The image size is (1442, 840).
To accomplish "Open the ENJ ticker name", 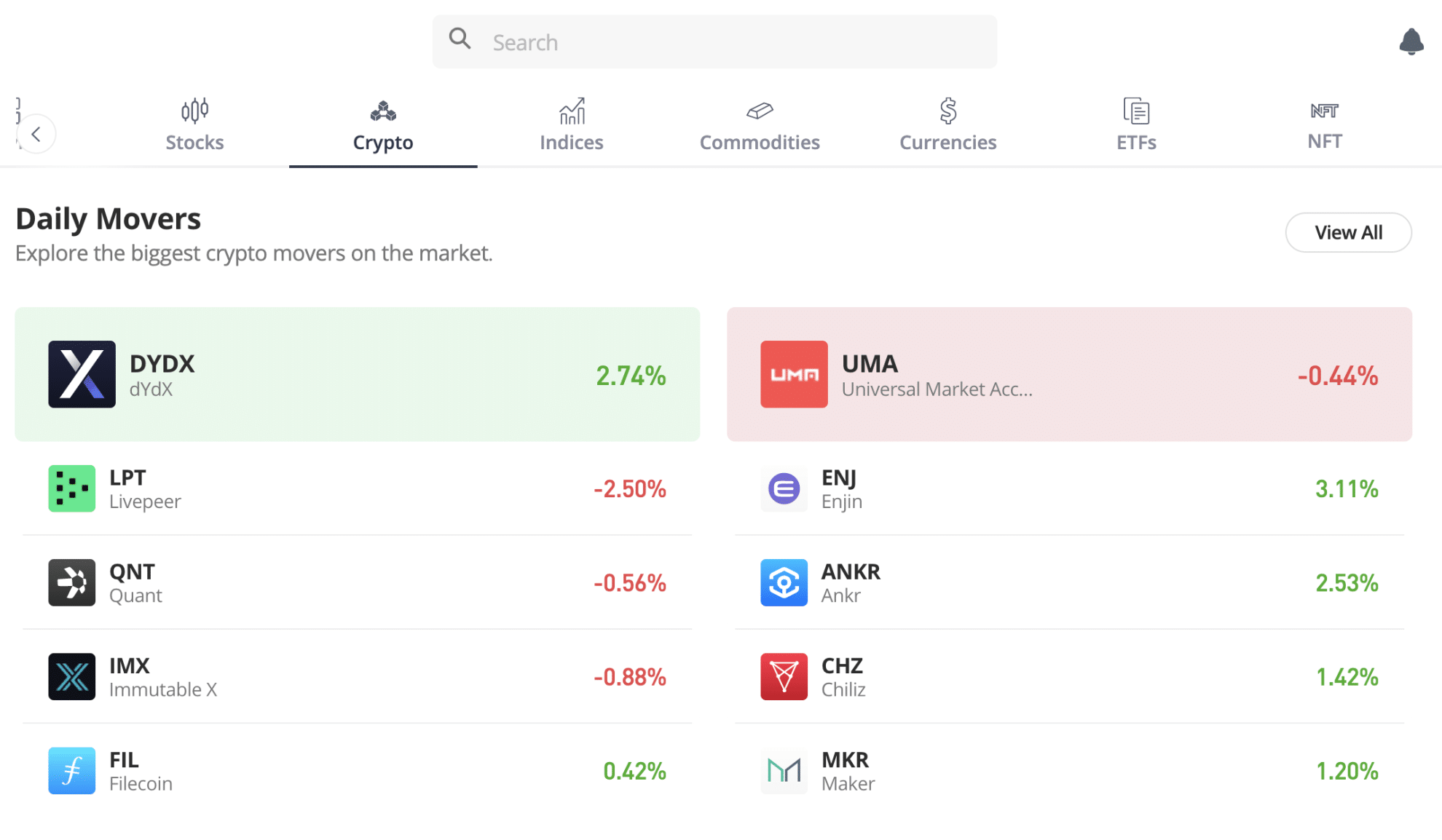I will (x=839, y=478).
